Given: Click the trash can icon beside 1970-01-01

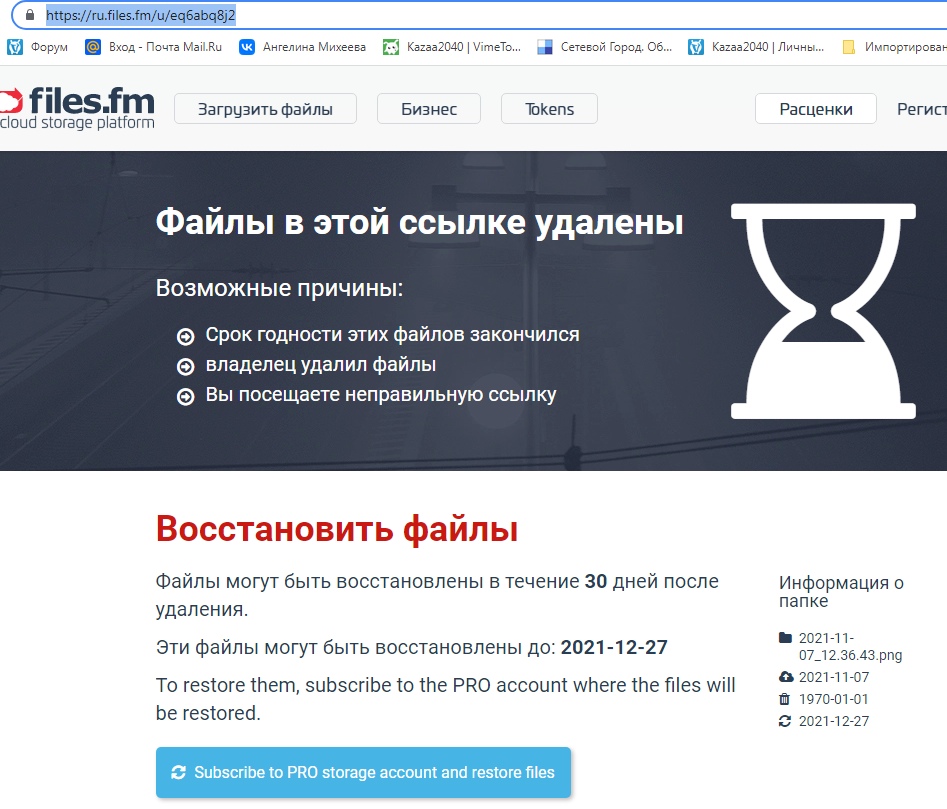Looking at the screenshot, I should coord(785,699).
